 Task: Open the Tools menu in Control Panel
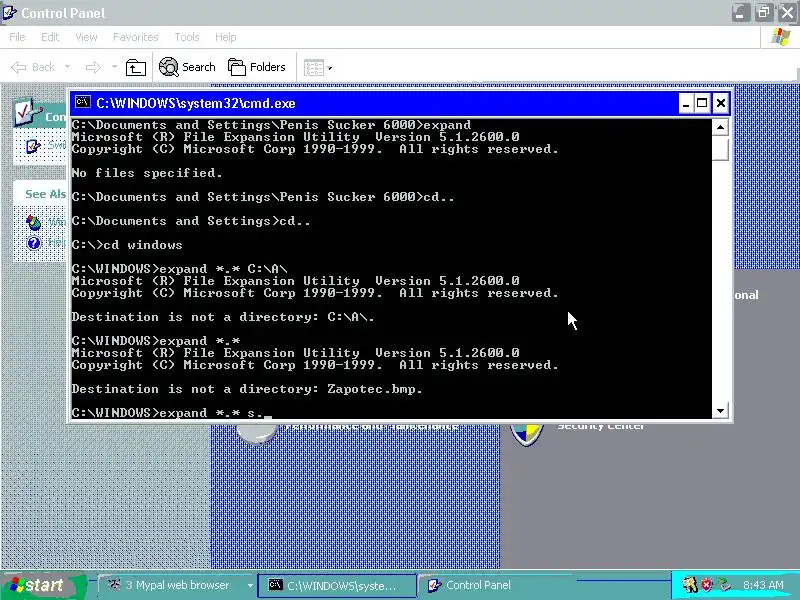coord(187,37)
